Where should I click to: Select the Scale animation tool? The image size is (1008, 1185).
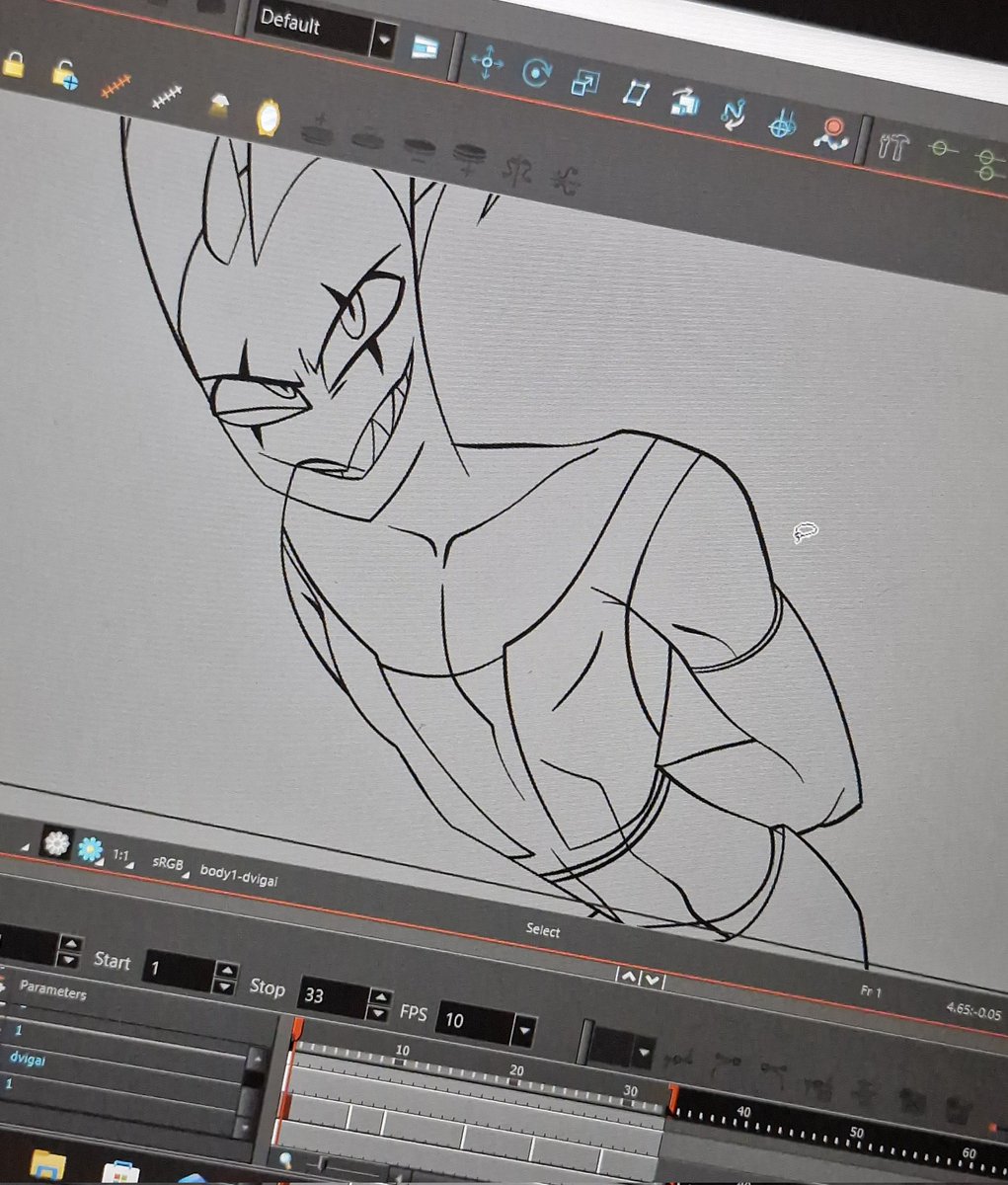[x=584, y=83]
